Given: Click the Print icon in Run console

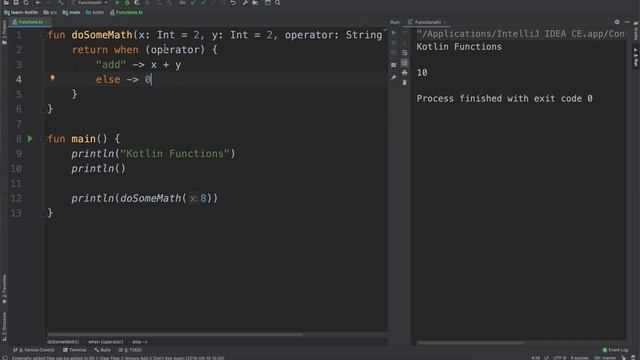Looking at the screenshot, I should pyautogui.click(x=404, y=73).
